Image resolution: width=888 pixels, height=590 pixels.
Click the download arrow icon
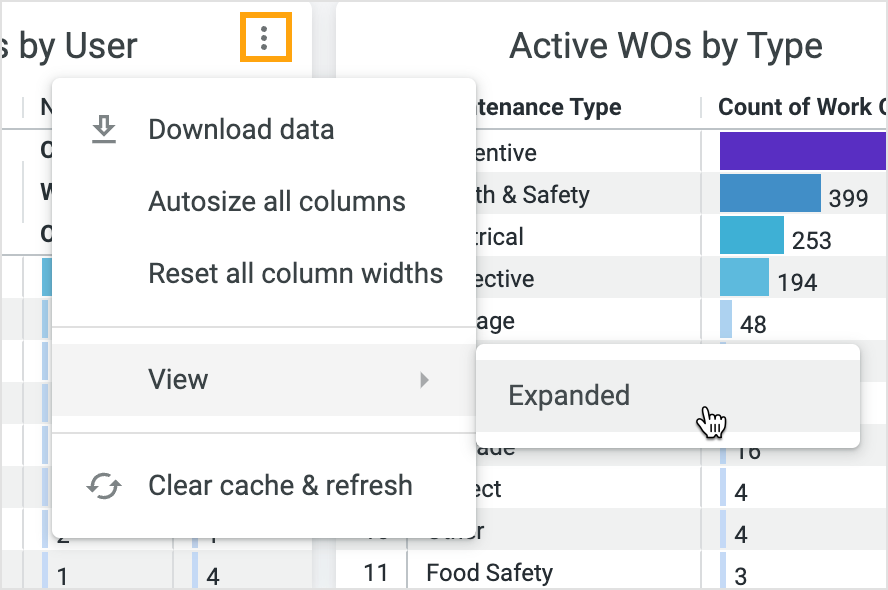[104, 129]
